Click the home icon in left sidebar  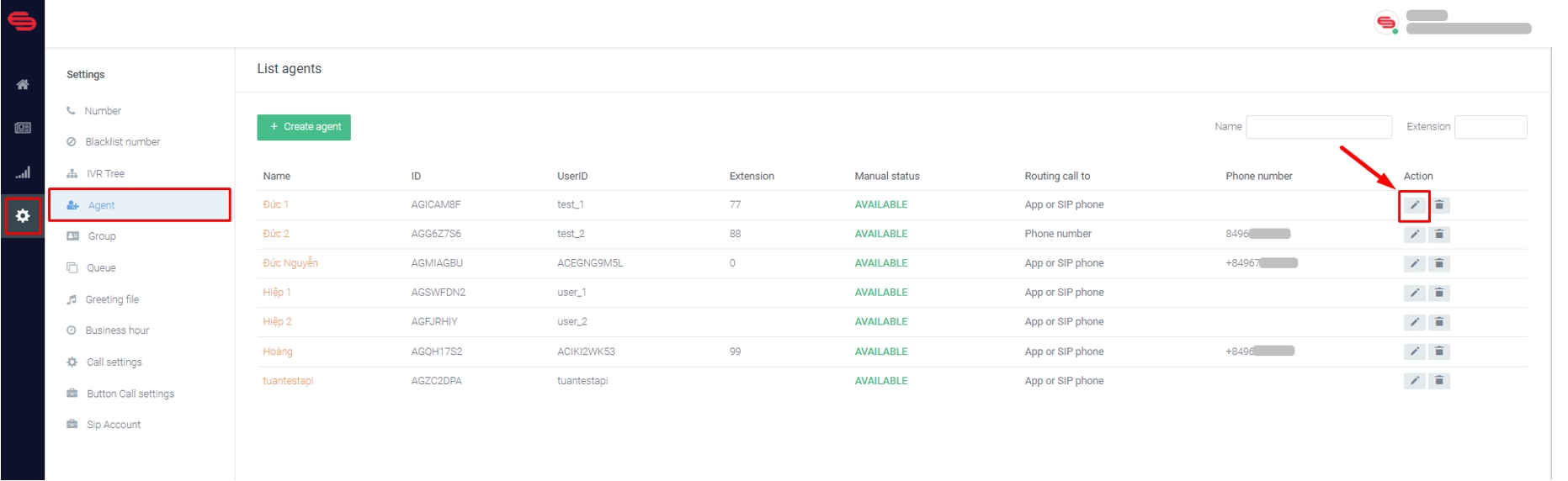click(x=23, y=84)
